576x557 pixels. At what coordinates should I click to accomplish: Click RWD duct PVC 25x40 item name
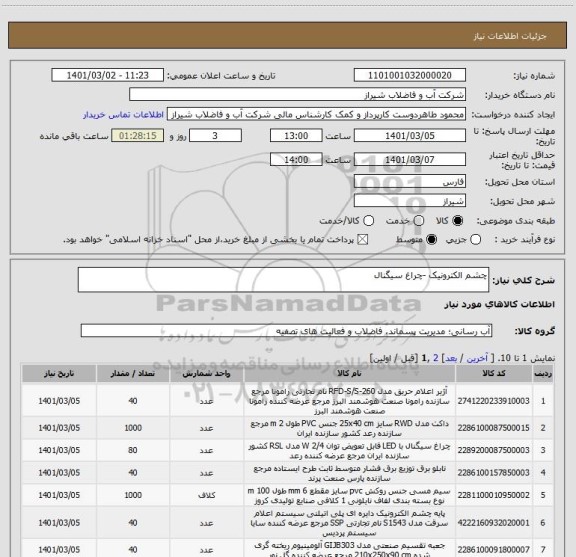click(x=349, y=428)
